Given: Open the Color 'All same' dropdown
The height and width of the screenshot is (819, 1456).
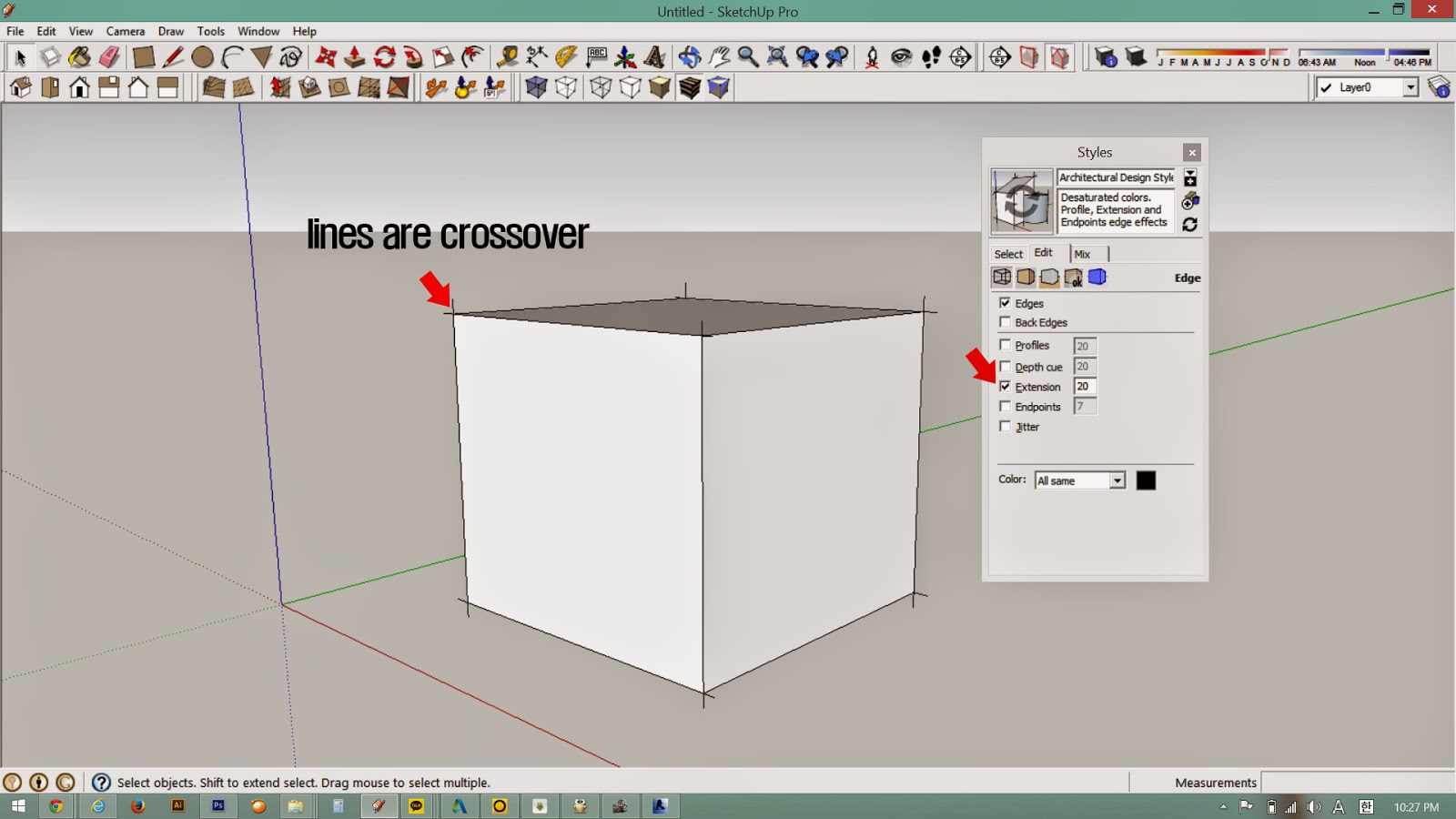Looking at the screenshot, I should click(1117, 480).
